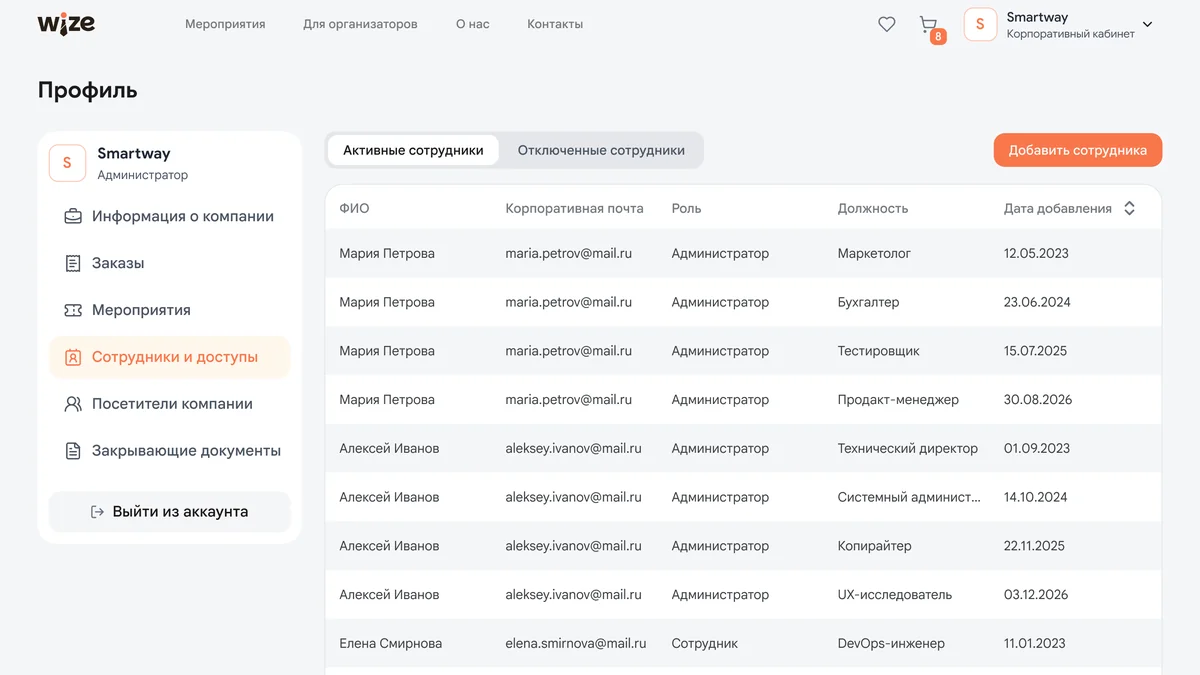Screen dimensions: 1200x675
Task: Open Мероприятия in top navigation
Action: (x=225, y=24)
